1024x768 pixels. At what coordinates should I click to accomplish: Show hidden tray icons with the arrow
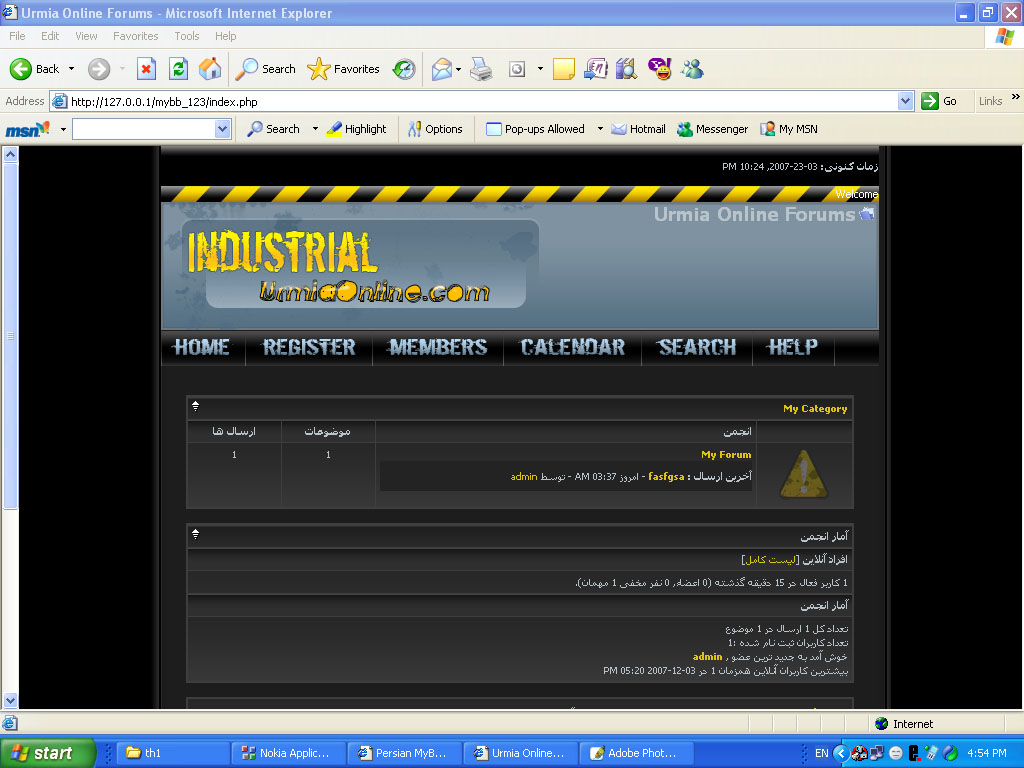pos(841,753)
